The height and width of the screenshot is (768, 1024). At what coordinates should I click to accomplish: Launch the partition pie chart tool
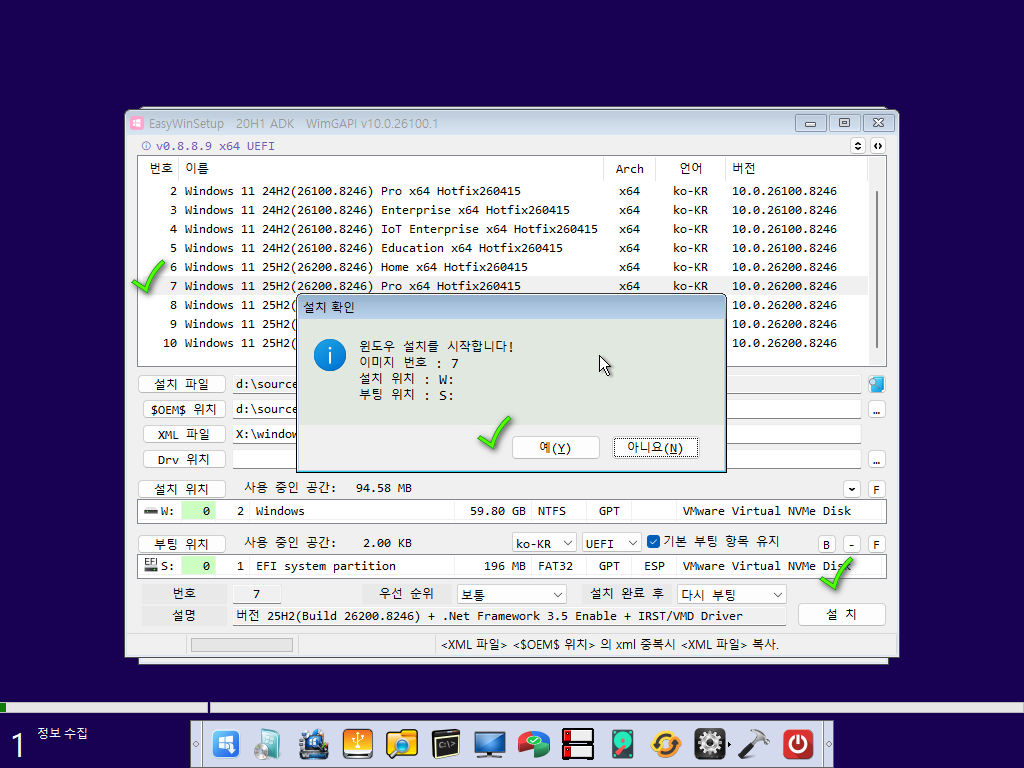point(534,744)
